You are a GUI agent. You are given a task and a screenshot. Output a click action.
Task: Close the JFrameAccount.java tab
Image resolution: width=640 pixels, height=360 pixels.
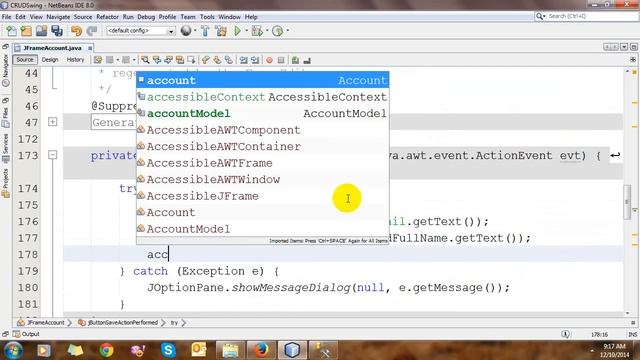pos(90,48)
